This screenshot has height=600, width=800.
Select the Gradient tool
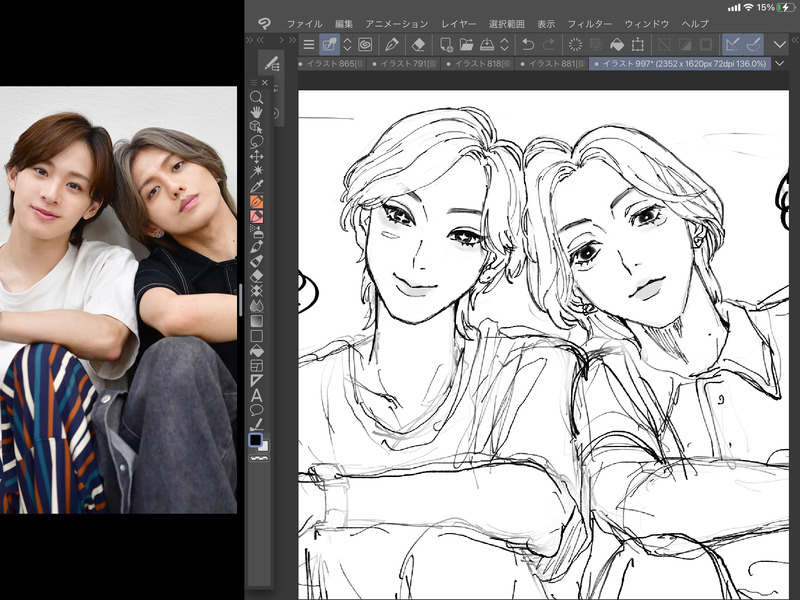(x=257, y=321)
